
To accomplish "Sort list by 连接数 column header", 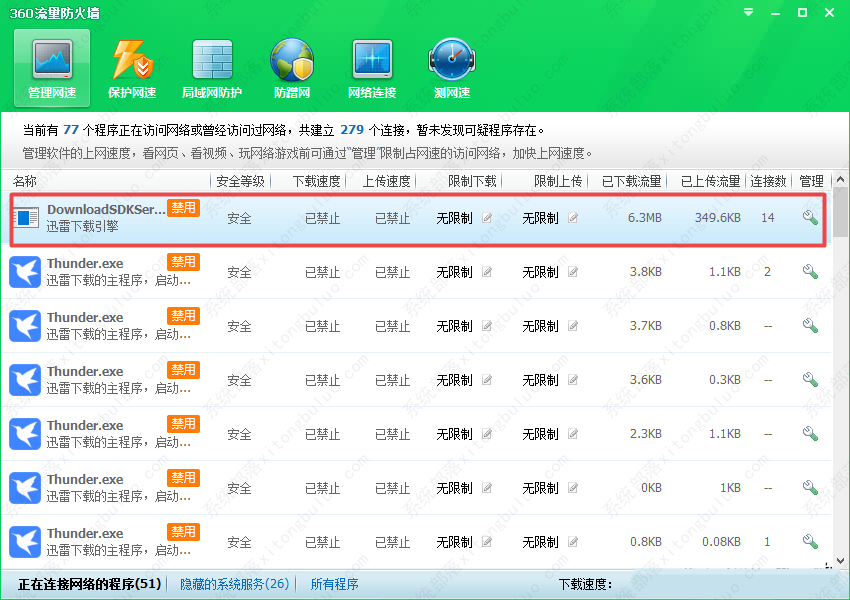I will [x=768, y=181].
